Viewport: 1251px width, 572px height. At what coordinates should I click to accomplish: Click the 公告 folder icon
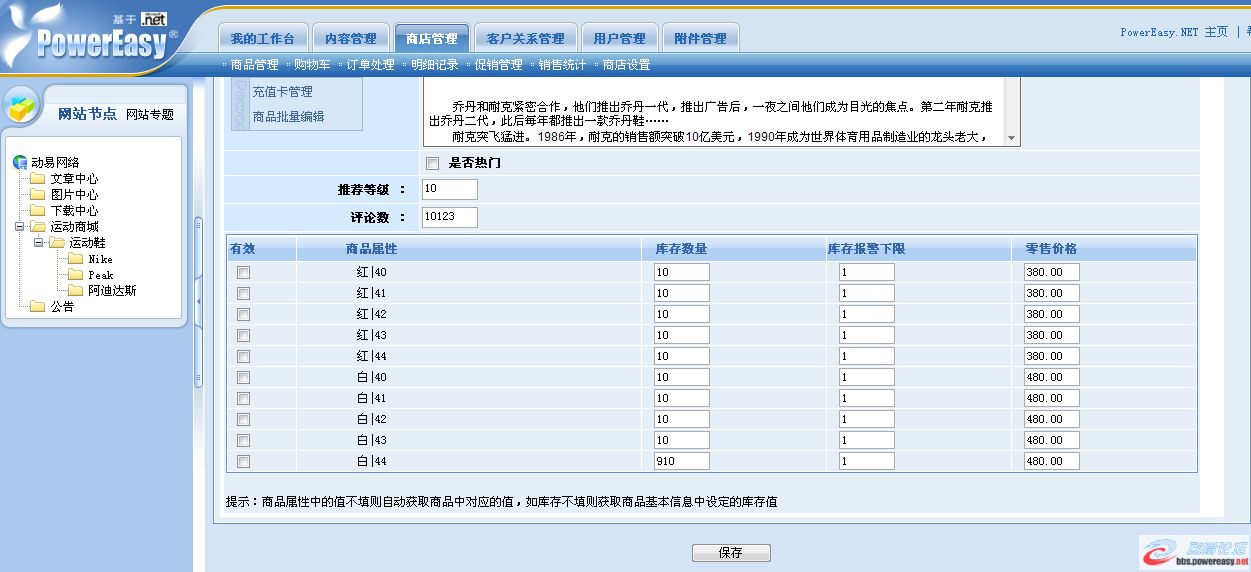pos(38,307)
